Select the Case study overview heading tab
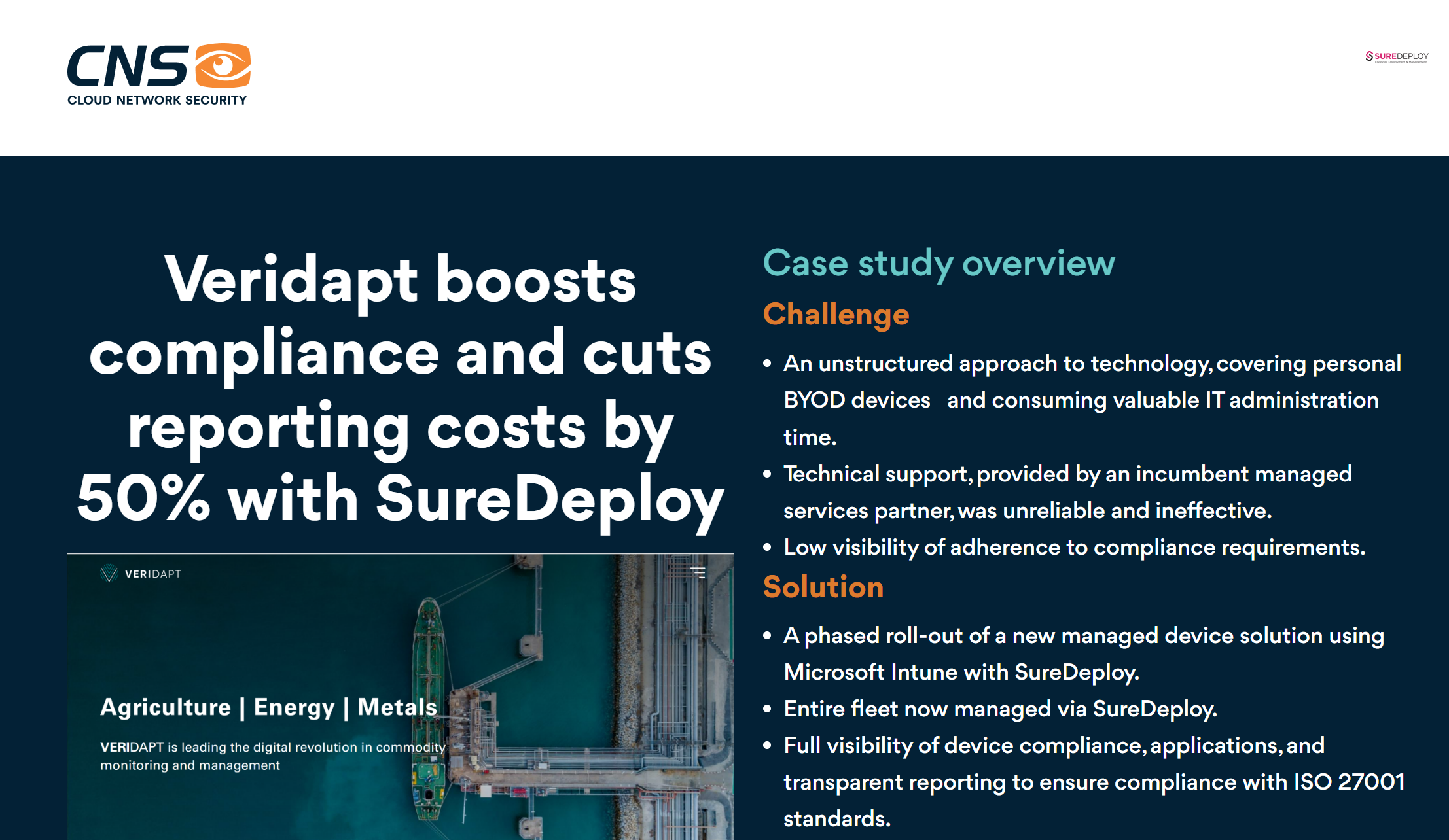The height and width of the screenshot is (840, 1449). [939, 264]
